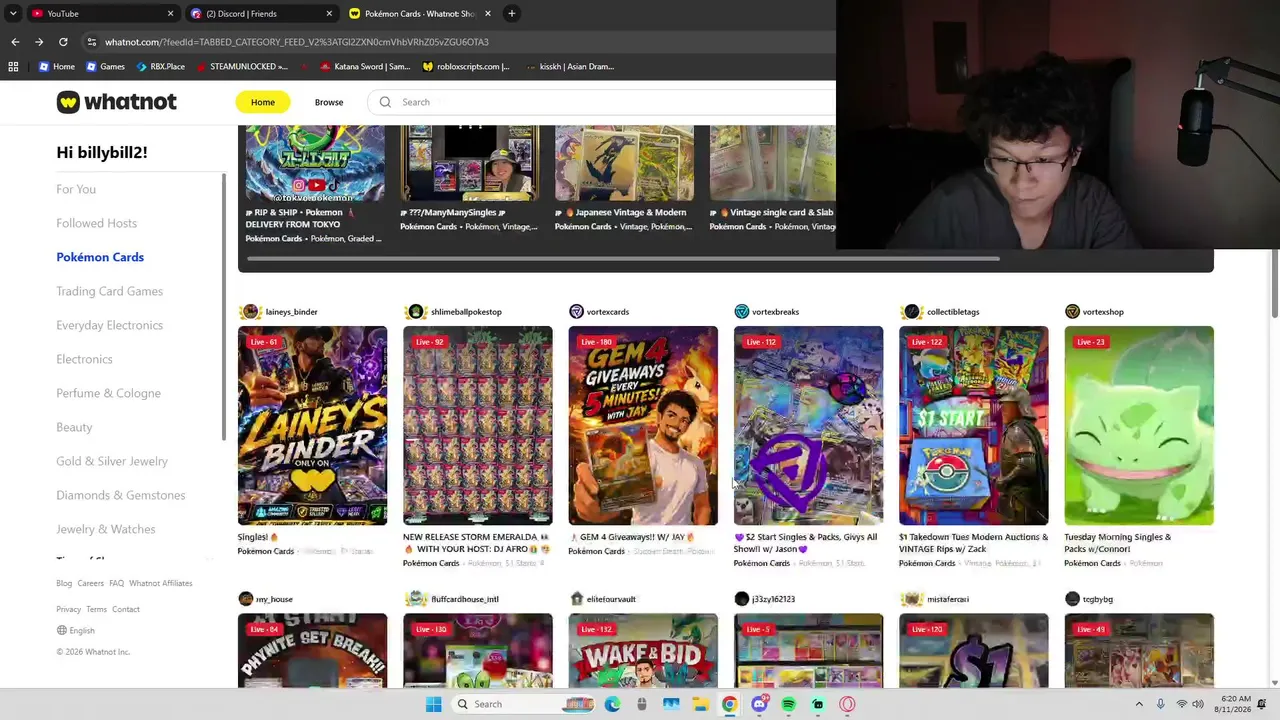Open tcgbybg profile avatar
The width and height of the screenshot is (1280, 720).
pyautogui.click(x=1072, y=599)
